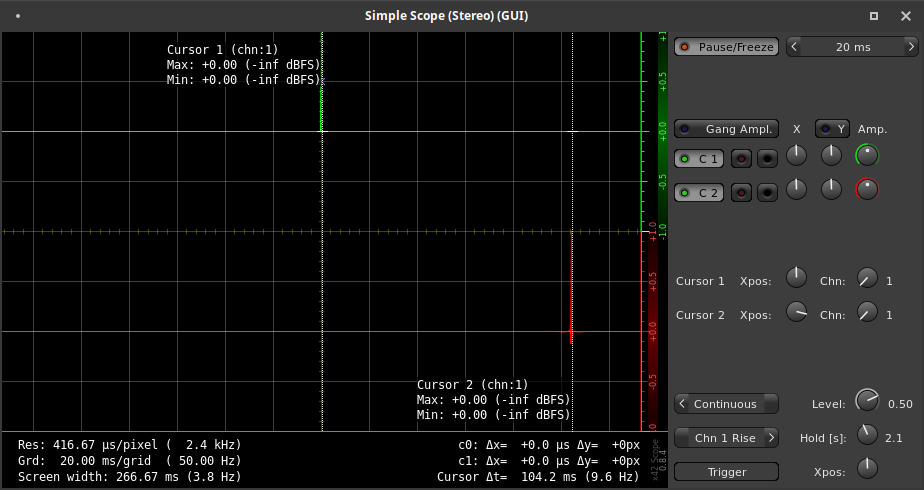Click the Cursor 1 (chn:1) readout label
Image resolution: width=924 pixels, height=490 pixels.
(x=222, y=49)
